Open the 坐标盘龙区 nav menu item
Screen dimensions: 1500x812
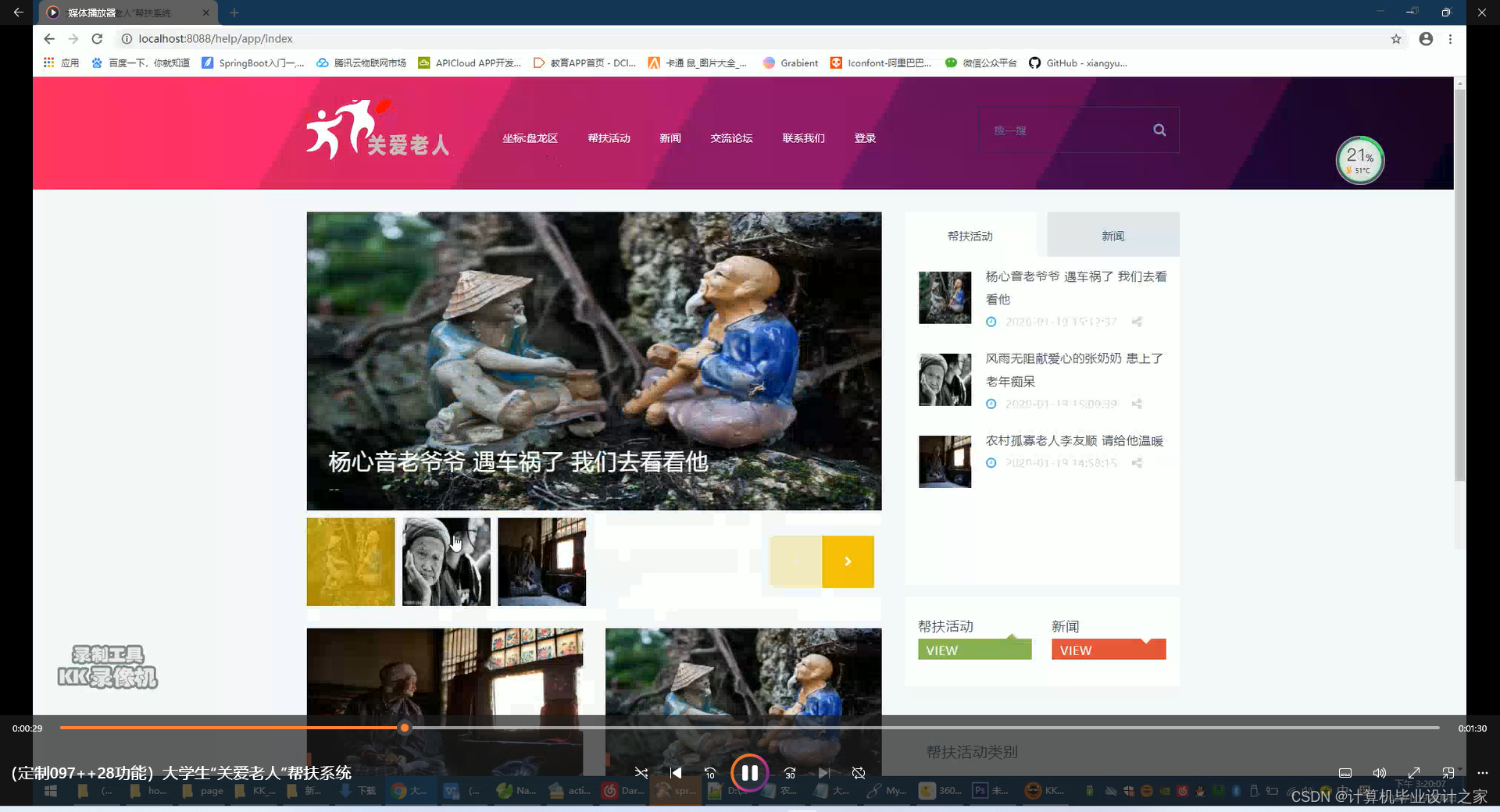[x=530, y=138]
